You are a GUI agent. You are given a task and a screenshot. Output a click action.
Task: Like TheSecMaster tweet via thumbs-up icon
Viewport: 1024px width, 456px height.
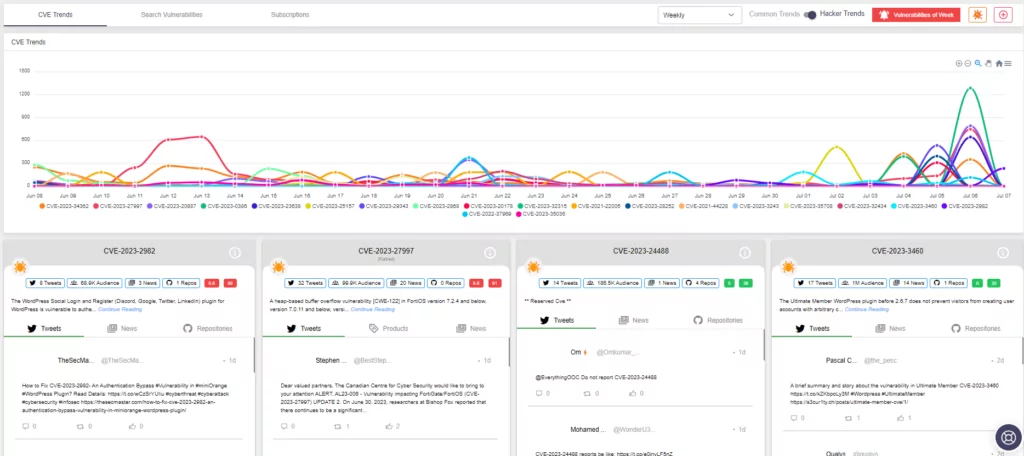pyautogui.click(x=131, y=426)
